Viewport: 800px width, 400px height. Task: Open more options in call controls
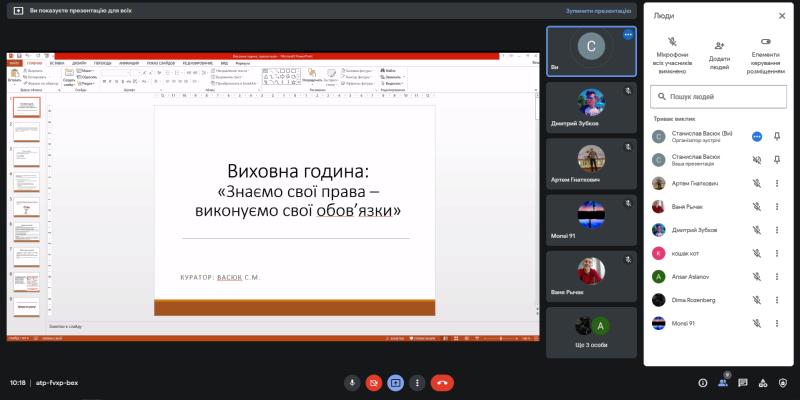pos(417,382)
